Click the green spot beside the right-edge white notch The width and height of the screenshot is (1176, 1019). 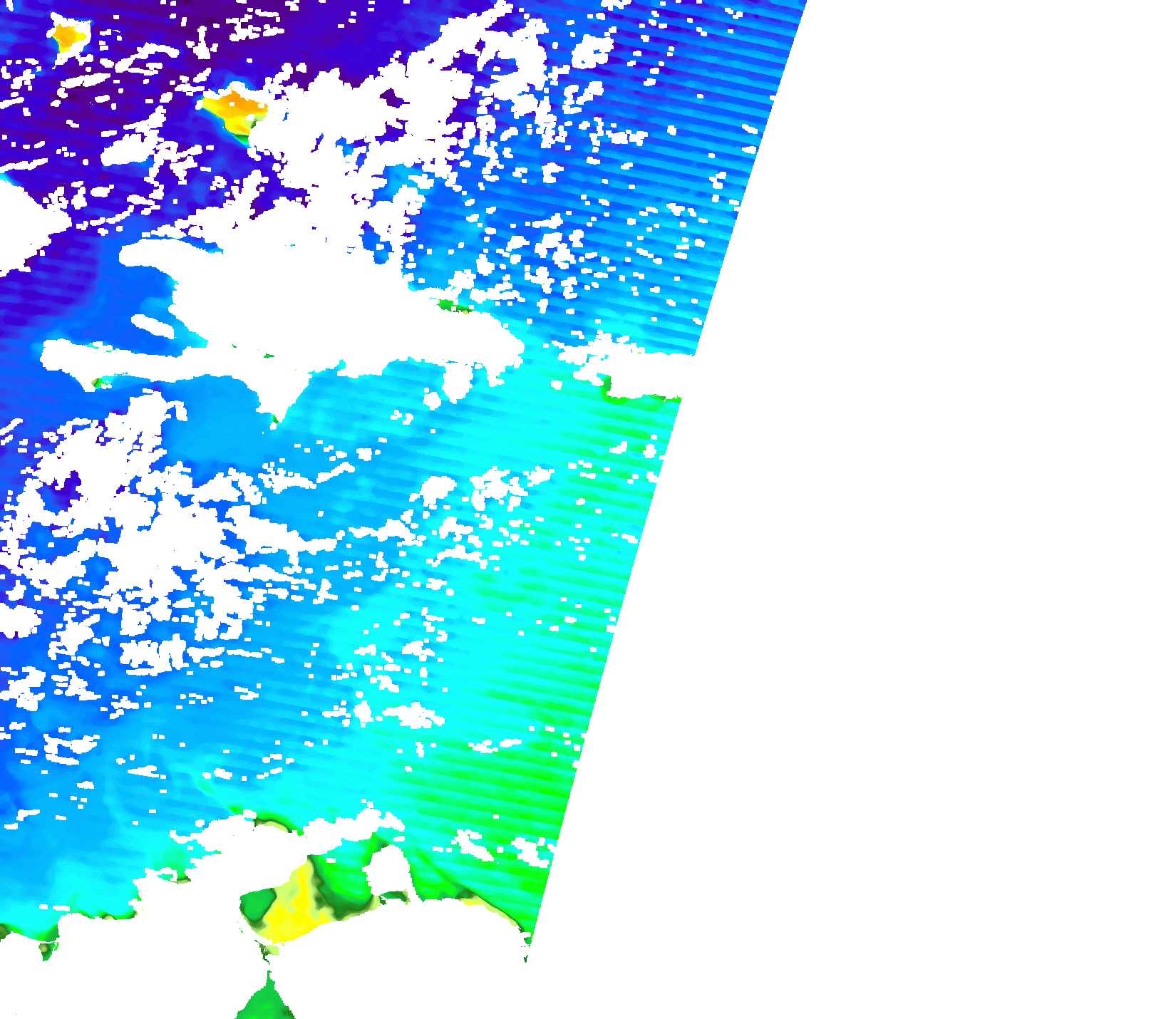click(x=608, y=387)
